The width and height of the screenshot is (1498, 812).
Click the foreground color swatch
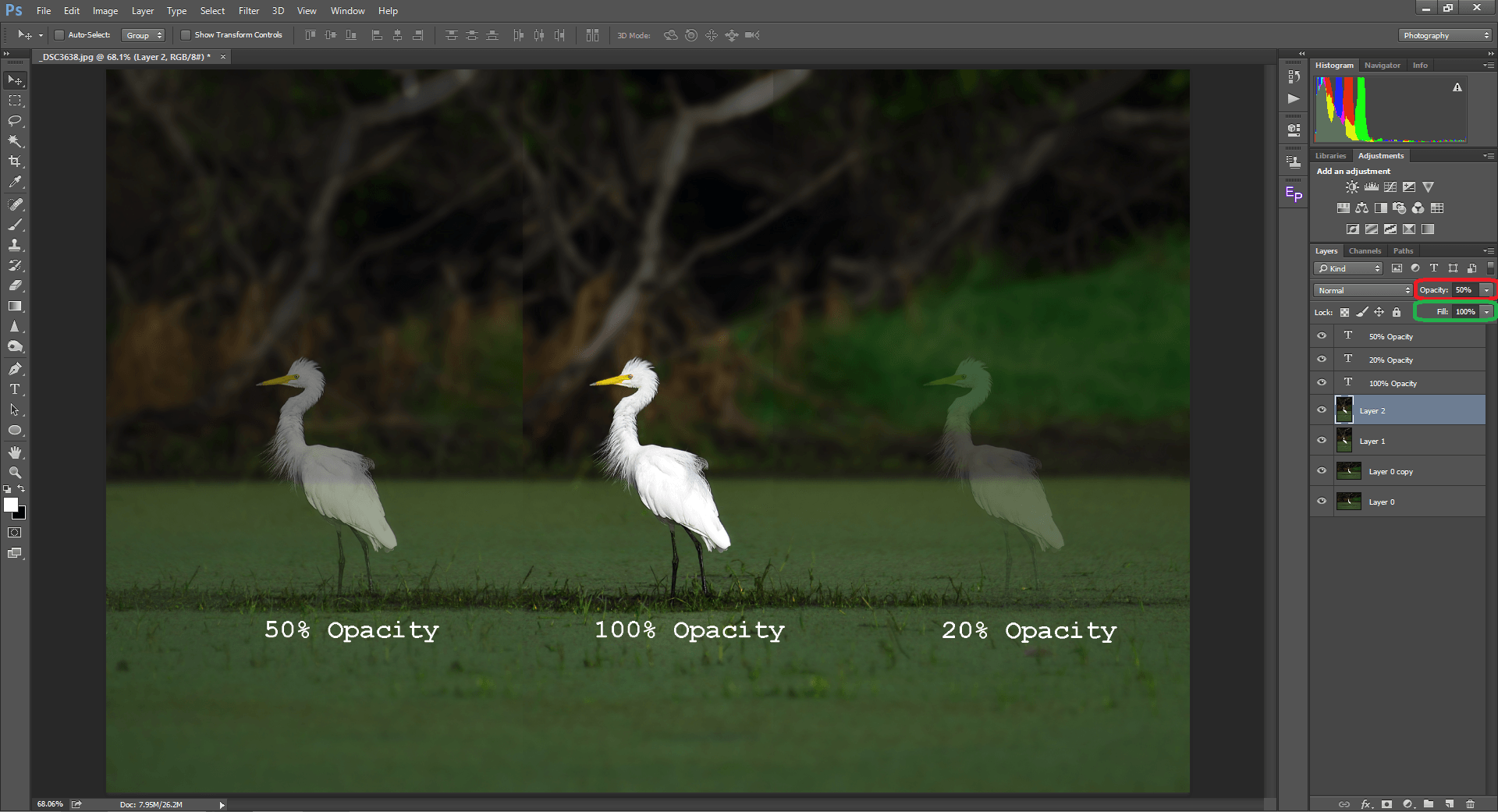pyautogui.click(x=11, y=505)
